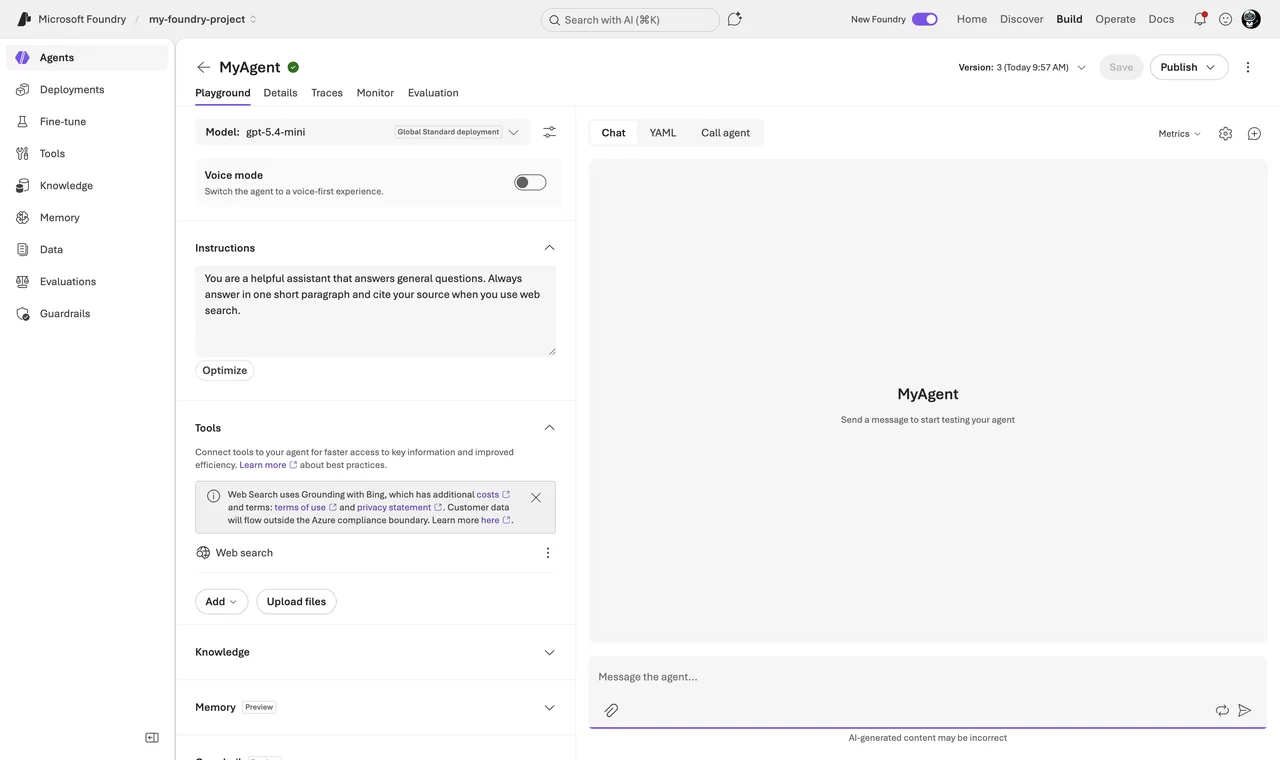Attach a file with the paperclip icon

coord(611,710)
